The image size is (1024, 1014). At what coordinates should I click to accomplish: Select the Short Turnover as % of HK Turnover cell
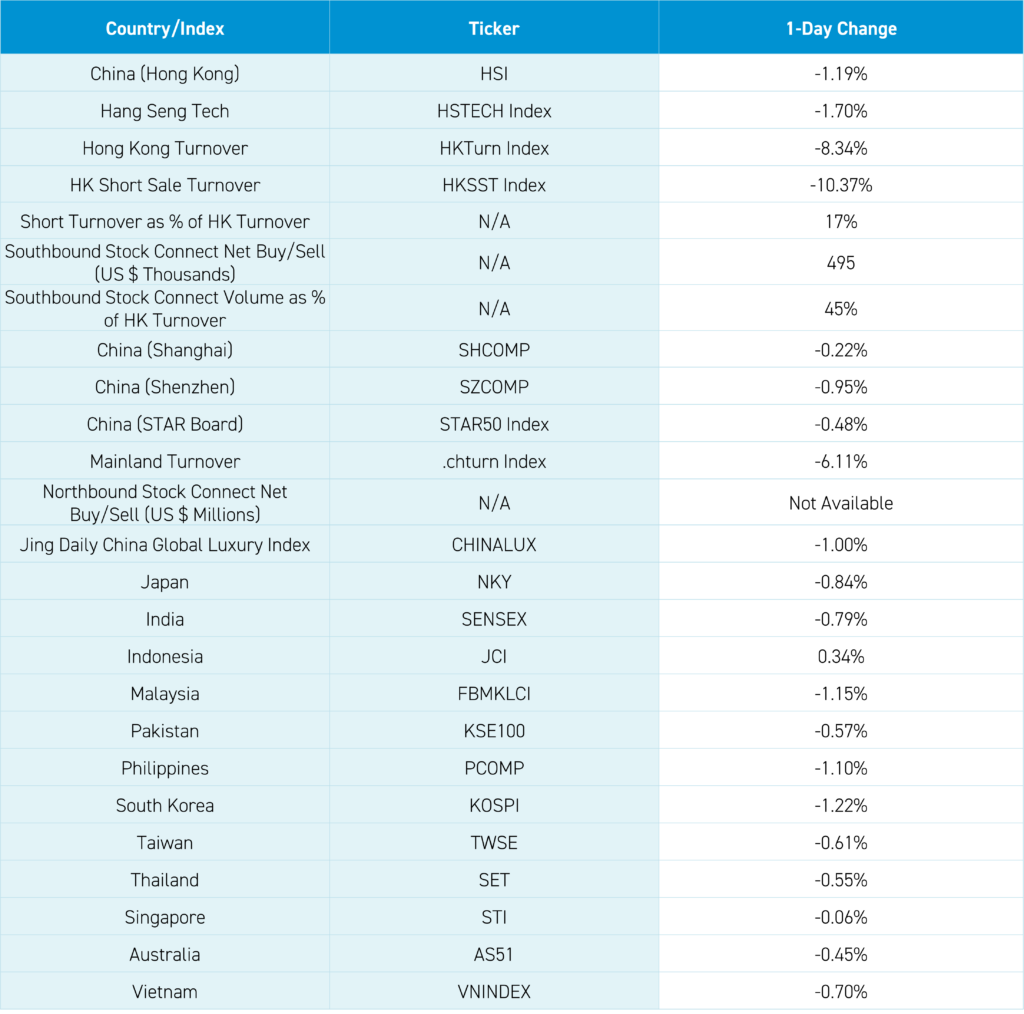(x=165, y=222)
